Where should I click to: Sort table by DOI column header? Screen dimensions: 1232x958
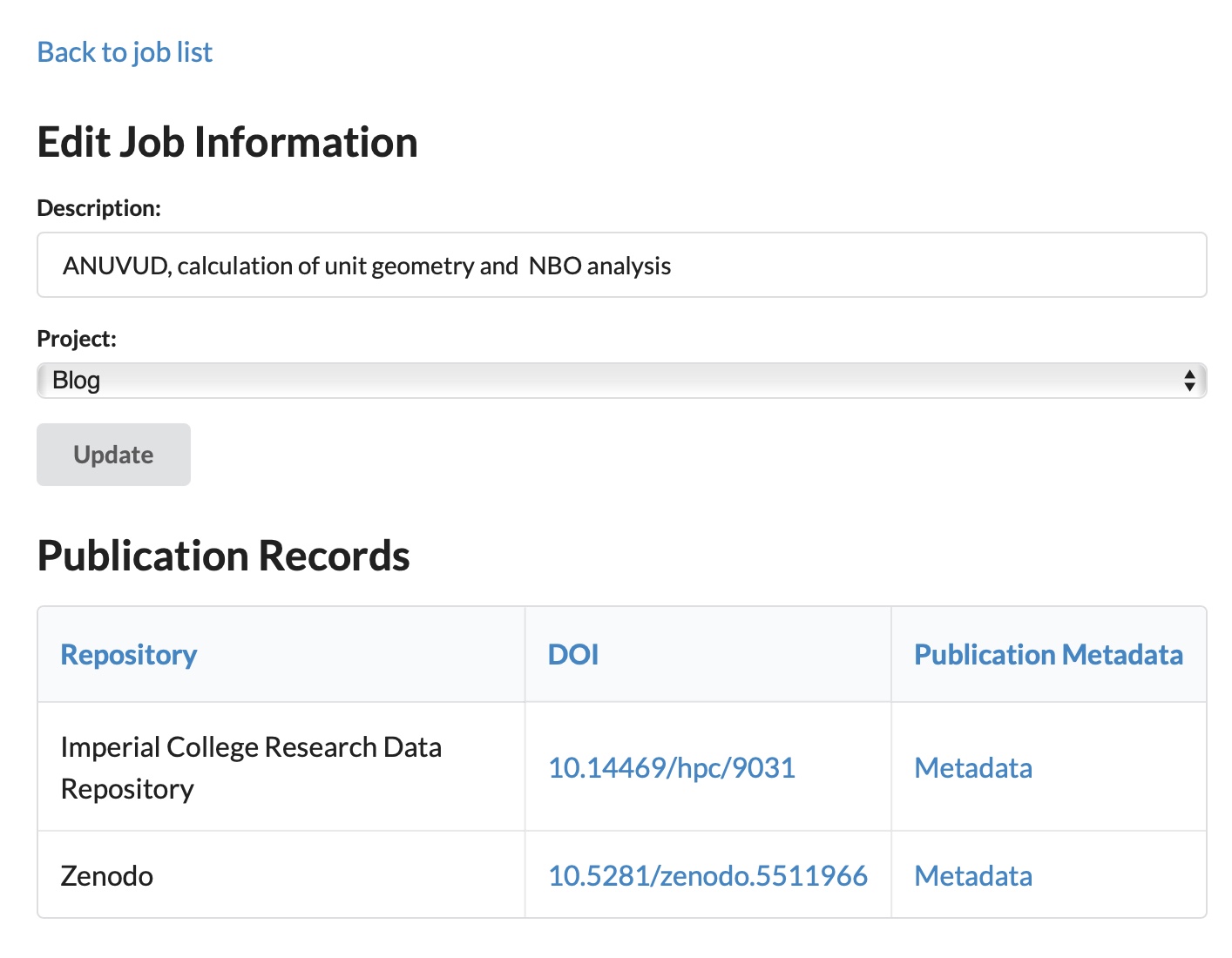point(572,655)
